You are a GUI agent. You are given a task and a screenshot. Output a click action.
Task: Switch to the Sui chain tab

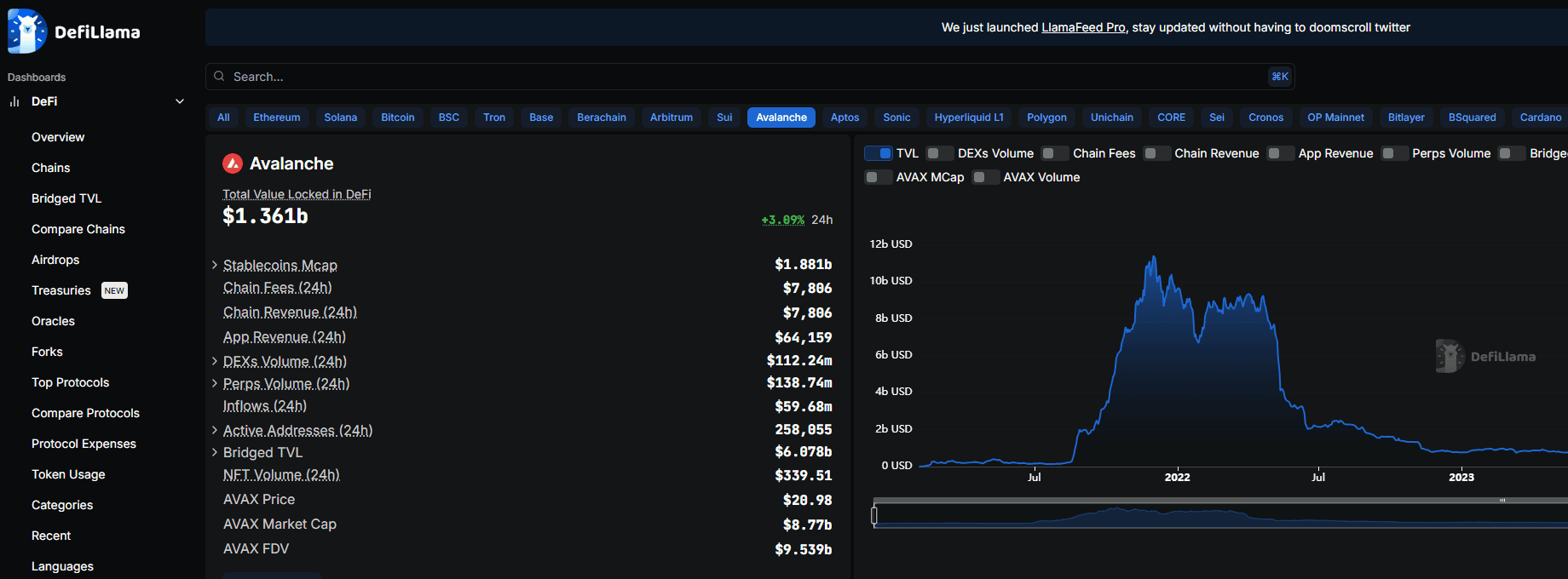click(x=724, y=118)
